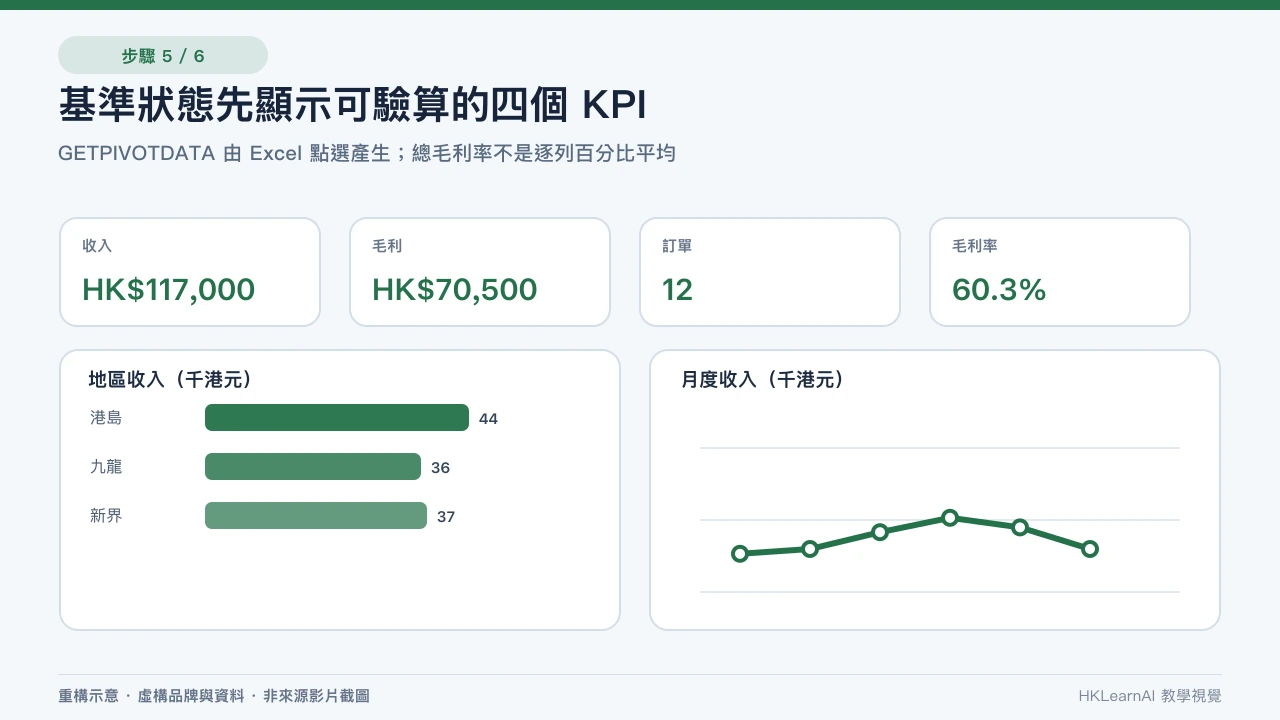The width and height of the screenshot is (1280, 720).
Task: Click the HK$70,500 gross profit value
Action: pyautogui.click(x=454, y=290)
